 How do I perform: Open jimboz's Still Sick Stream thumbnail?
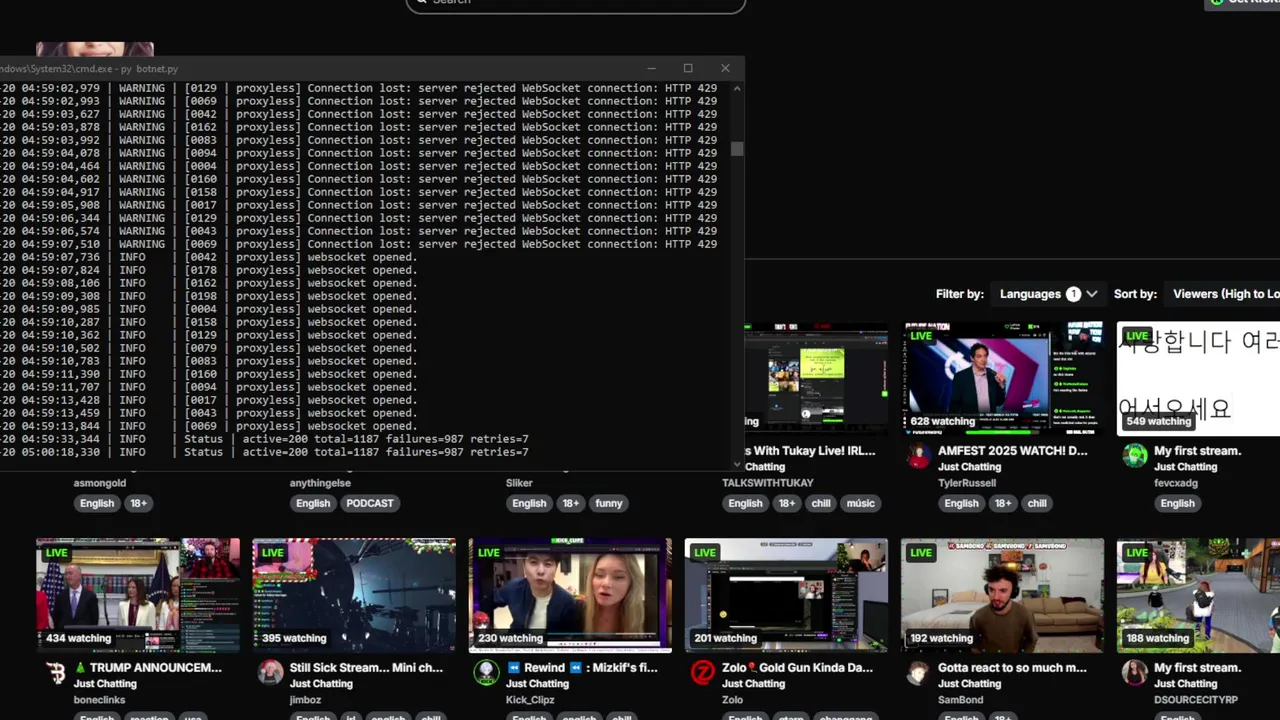tap(354, 595)
